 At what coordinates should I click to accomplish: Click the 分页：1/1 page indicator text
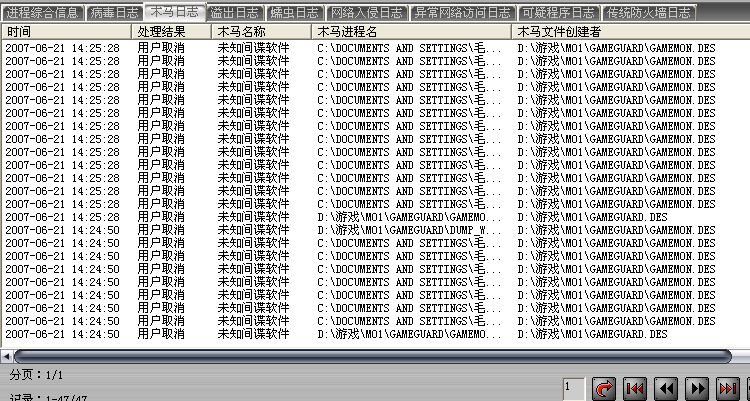[x=36, y=375]
